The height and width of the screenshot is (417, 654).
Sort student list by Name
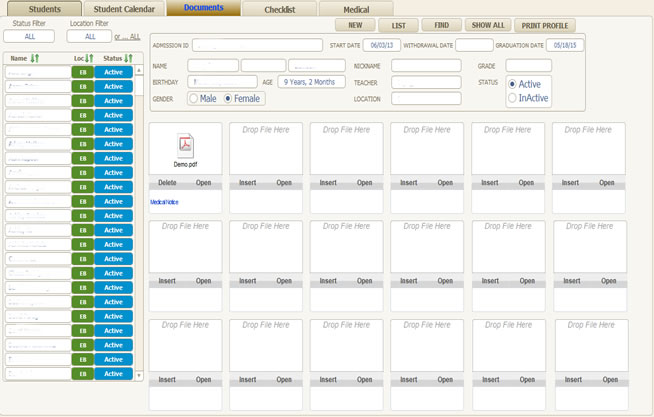point(35,58)
